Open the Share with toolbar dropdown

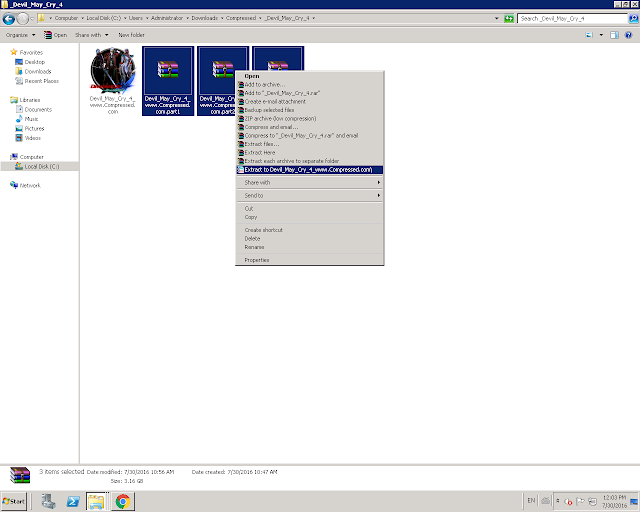(x=91, y=35)
